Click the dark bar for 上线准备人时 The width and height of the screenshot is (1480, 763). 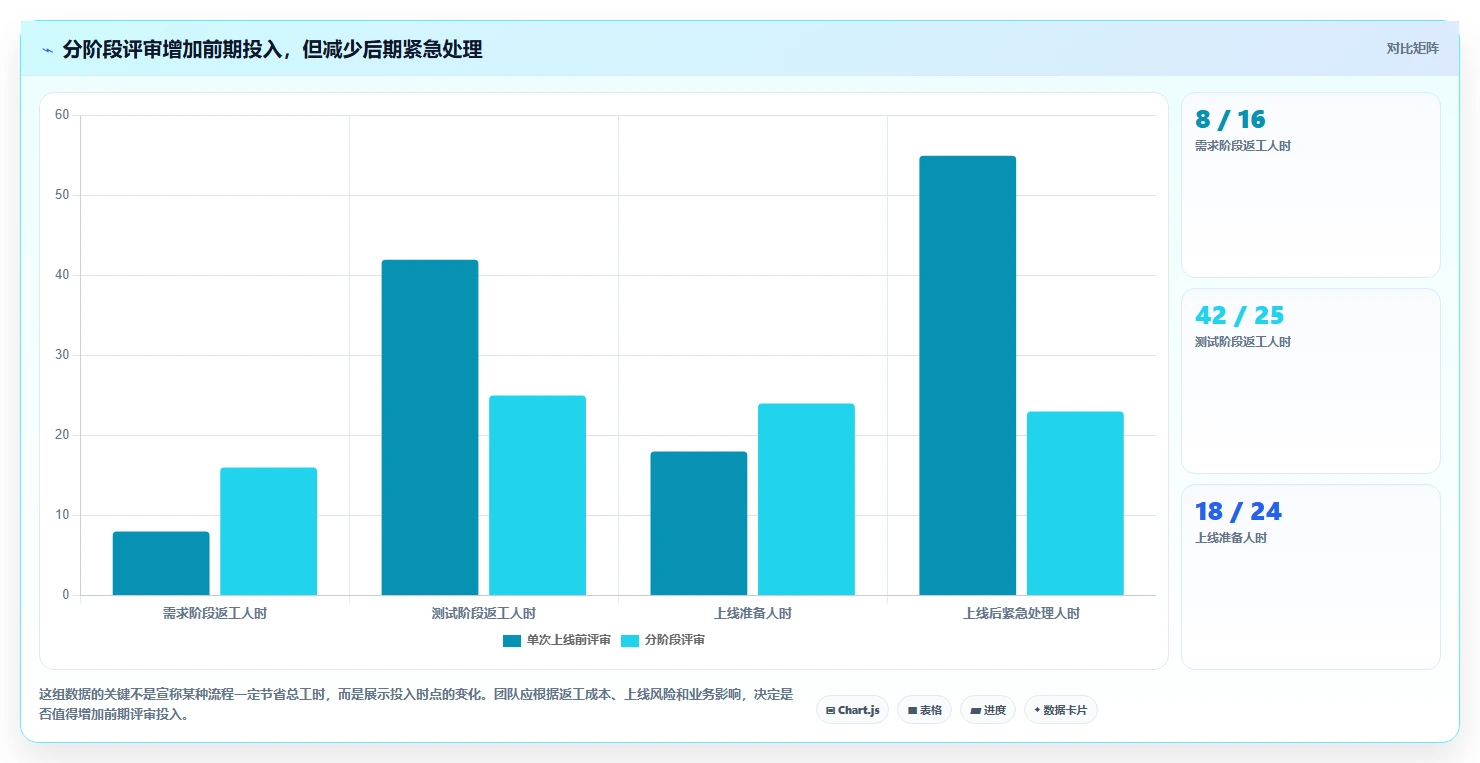pyautogui.click(x=699, y=523)
